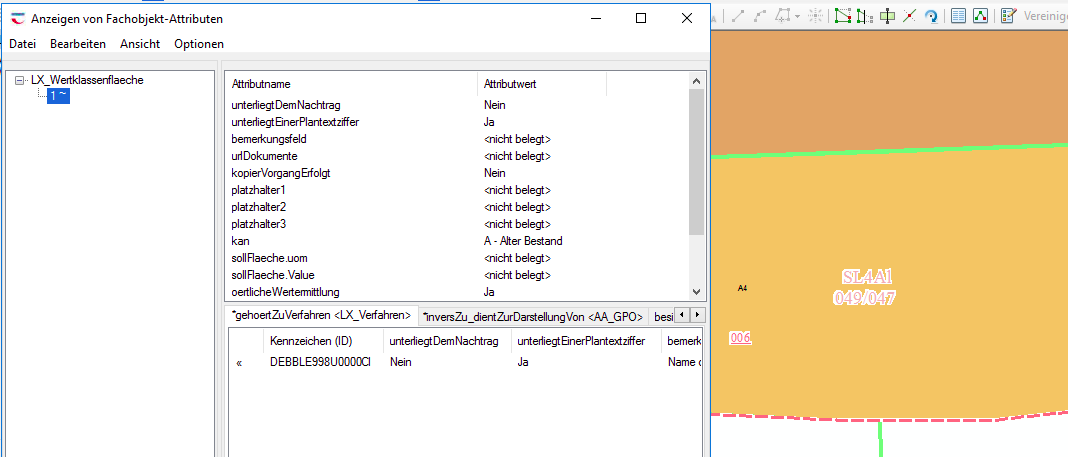
Task: Open the Optionen menu
Action: pyautogui.click(x=199, y=44)
